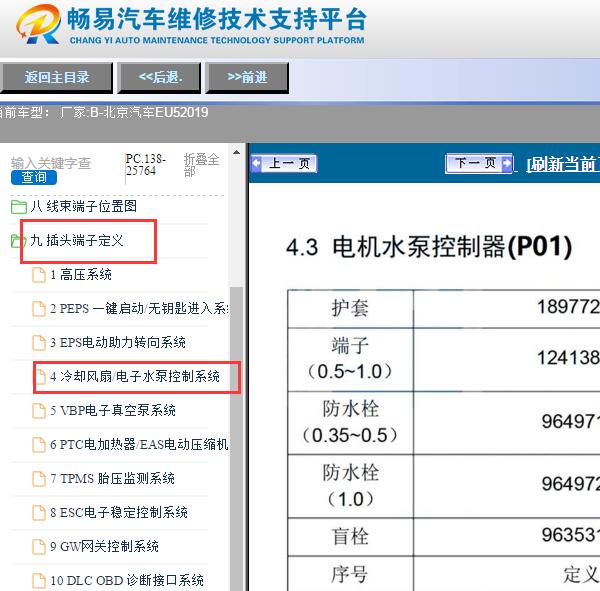Screen dimensions: 600x591
Task: Click the 防水栓 (0.35~0.5) table cell
Action: pyautogui.click(x=351, y=423)
